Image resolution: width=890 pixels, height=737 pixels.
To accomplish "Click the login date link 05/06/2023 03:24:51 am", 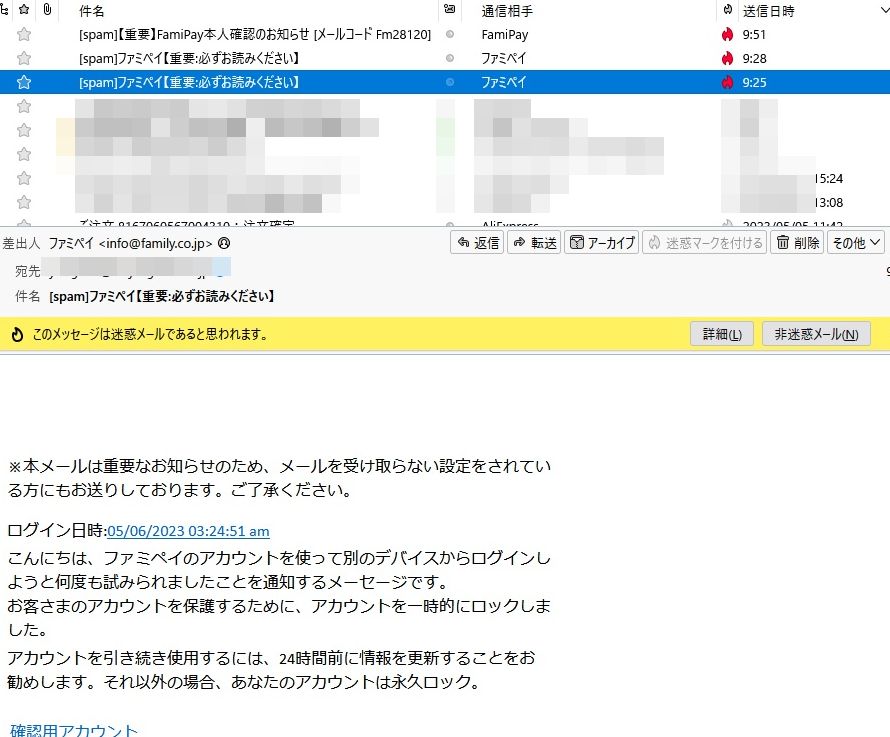I will [188, 531].
